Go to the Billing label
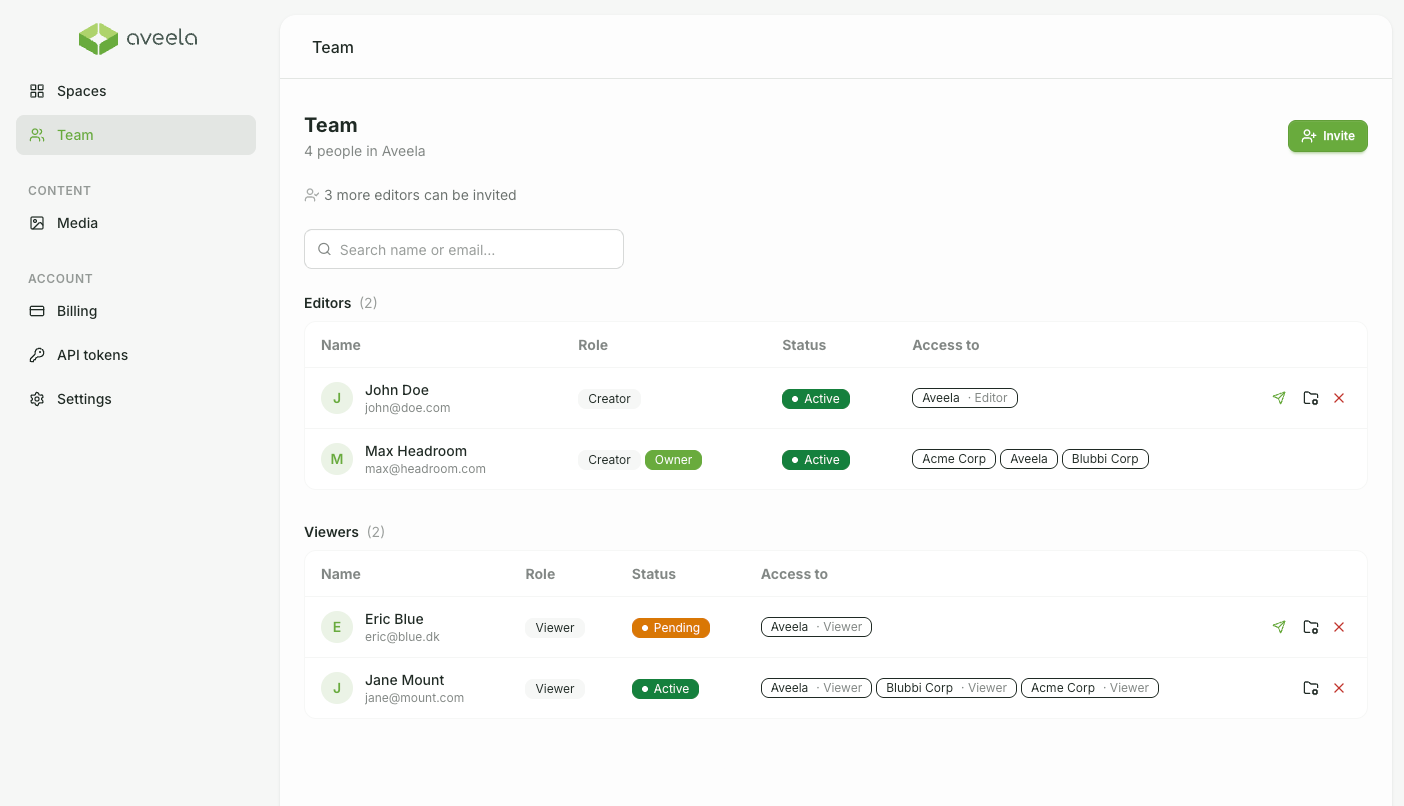This screenshot has width=1404, height=806. (x=77, y=311)
